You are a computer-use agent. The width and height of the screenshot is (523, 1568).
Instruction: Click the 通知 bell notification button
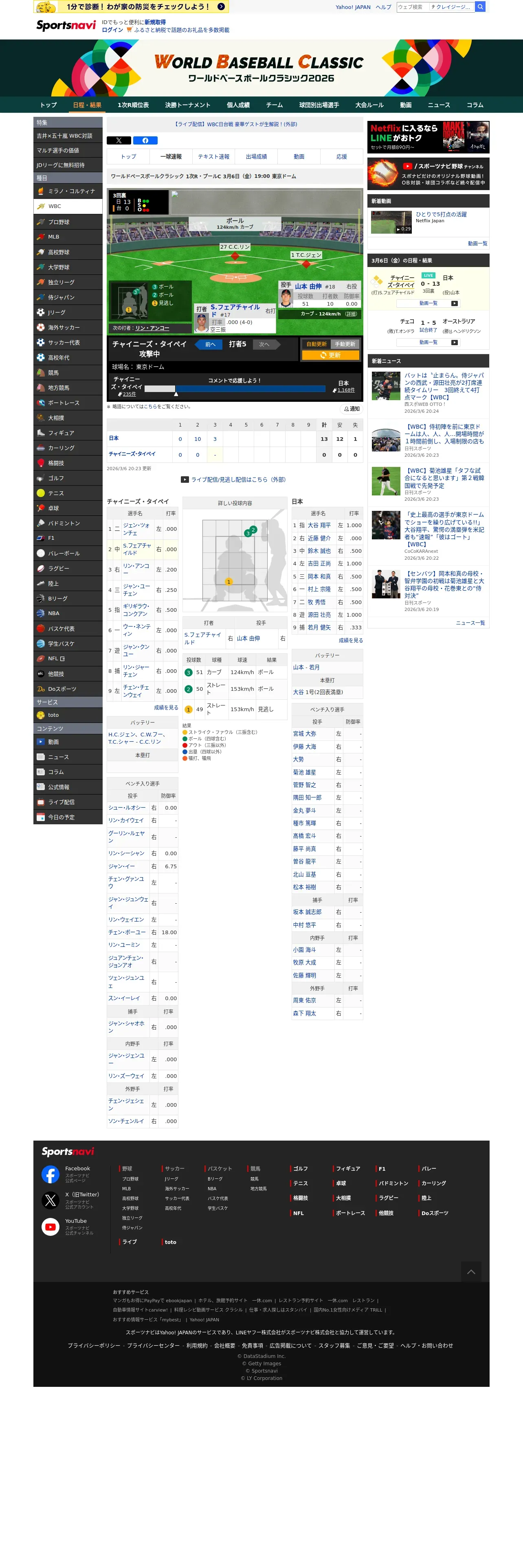(x=351, y=409)
